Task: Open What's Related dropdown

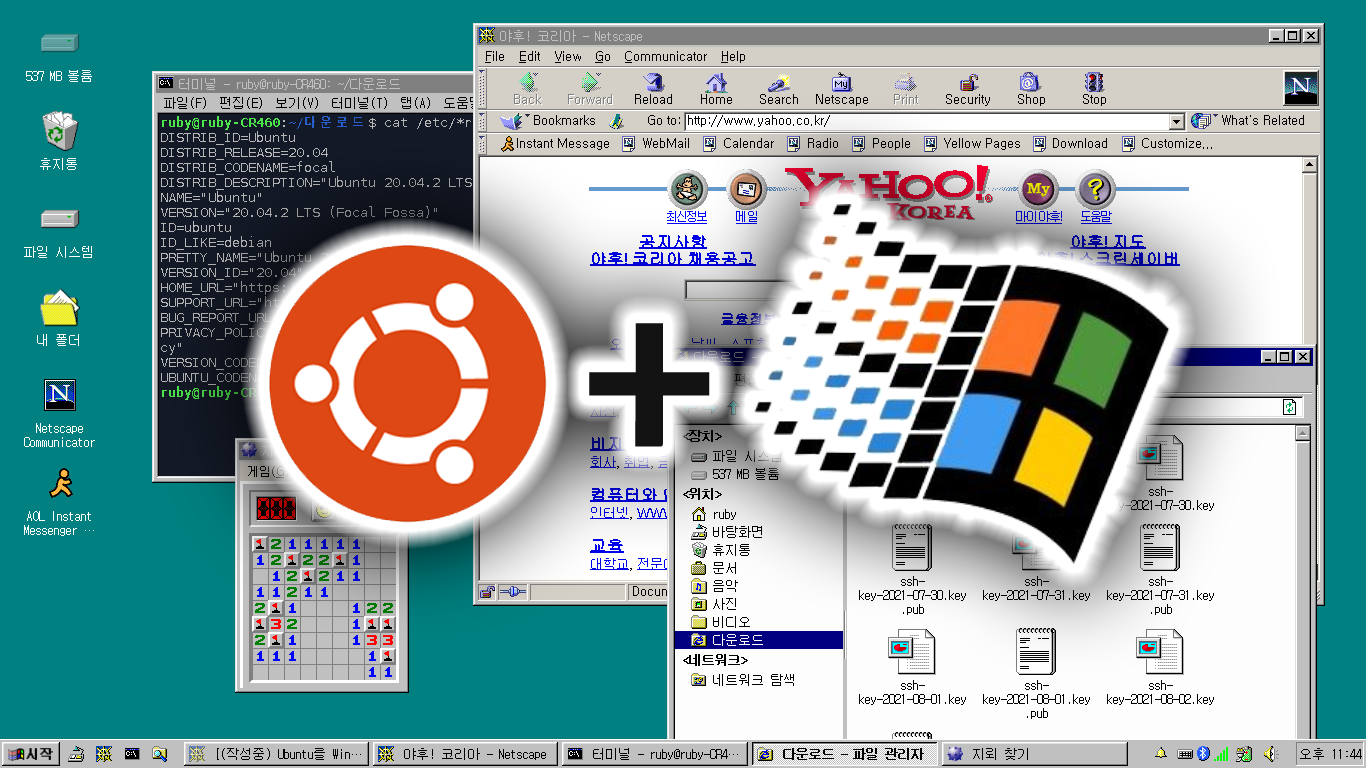Action: pos(1248,121)
